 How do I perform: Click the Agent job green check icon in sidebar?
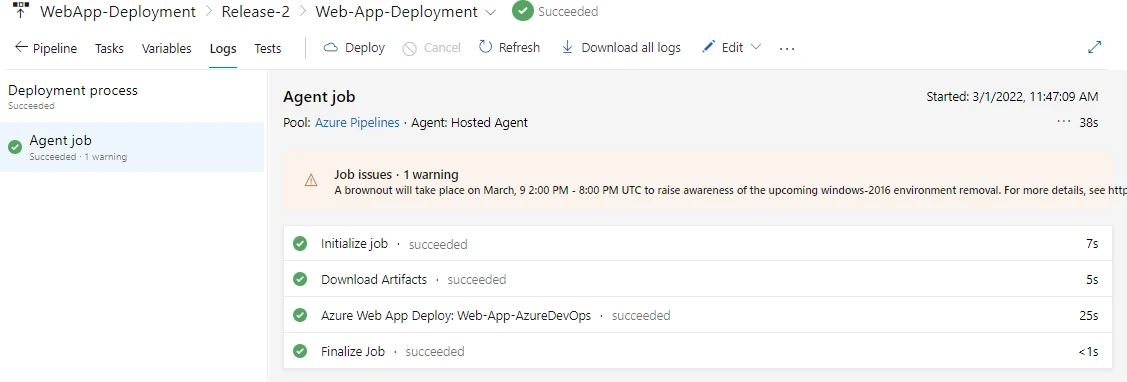pyautogui.click(x=14, y=147)
